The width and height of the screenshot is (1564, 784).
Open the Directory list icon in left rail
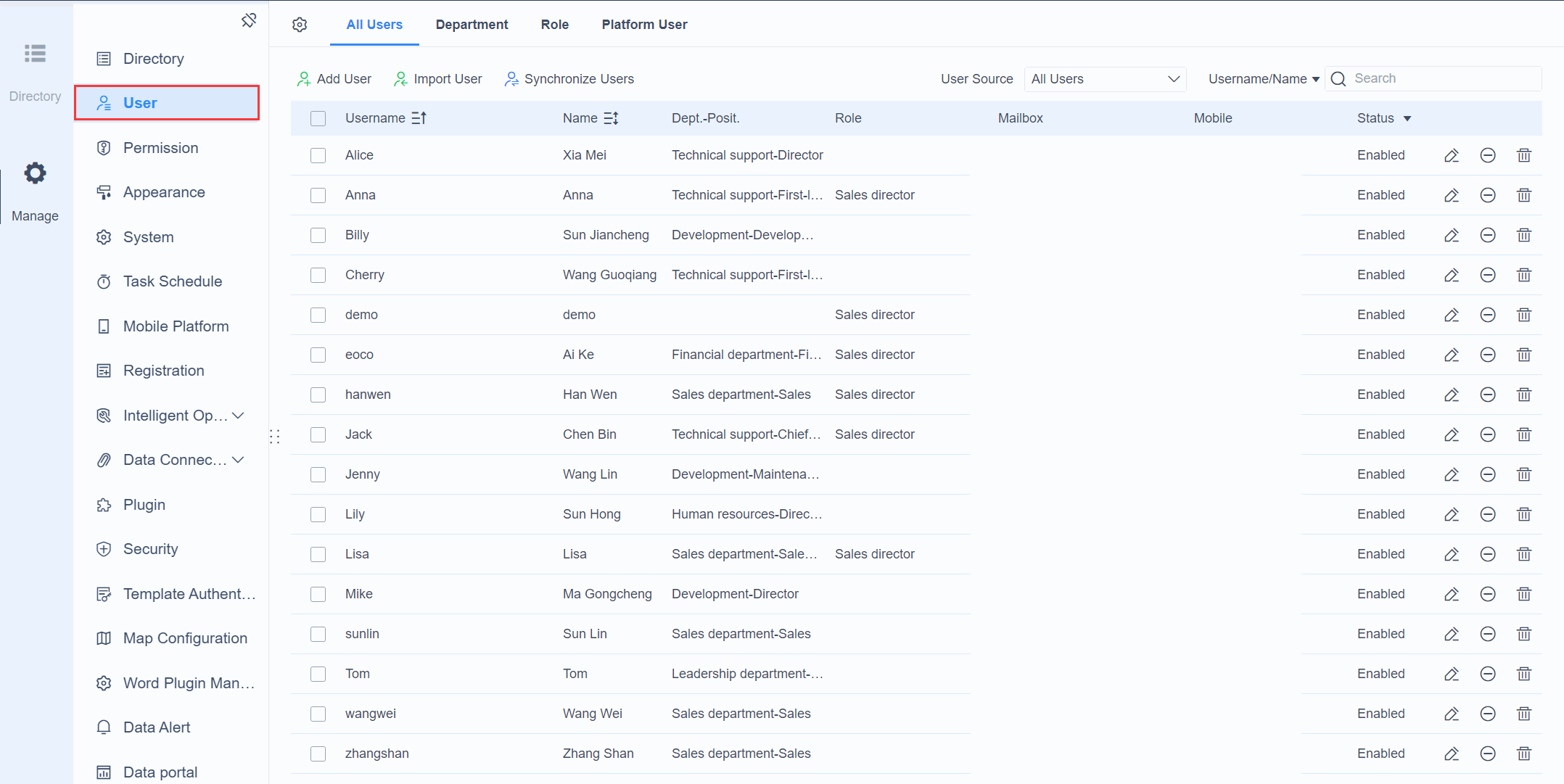[35, 54]
